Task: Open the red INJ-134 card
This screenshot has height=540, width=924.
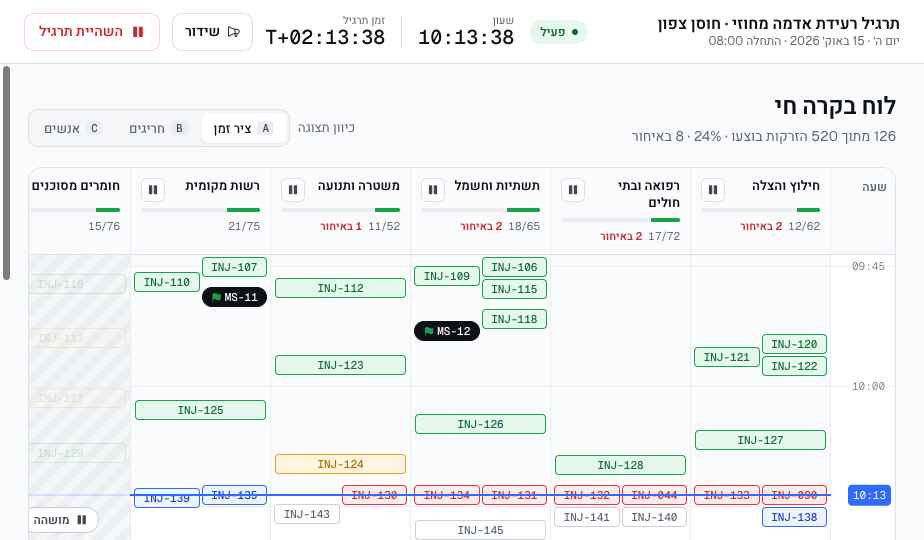Action: click(x=447, y=495)
